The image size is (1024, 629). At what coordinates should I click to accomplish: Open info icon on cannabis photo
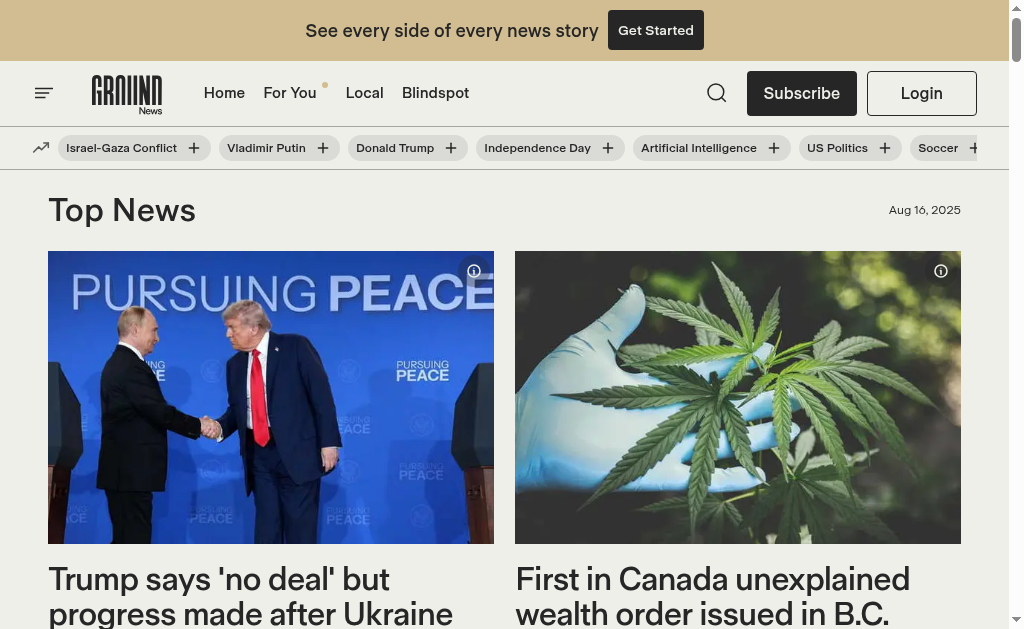(940, 271)
